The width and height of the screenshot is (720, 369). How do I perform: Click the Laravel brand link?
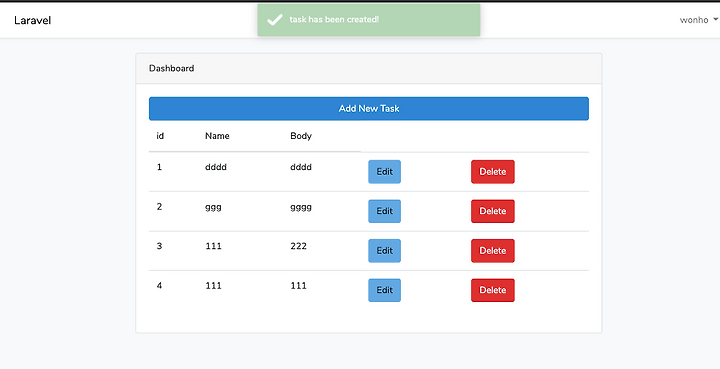point(32,20)
